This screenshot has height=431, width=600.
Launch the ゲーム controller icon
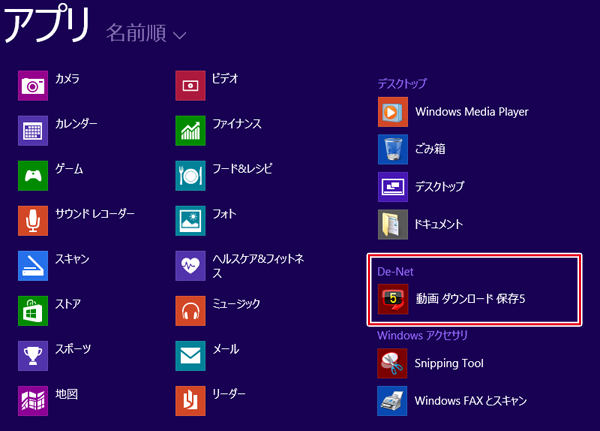tap(33, 176)
